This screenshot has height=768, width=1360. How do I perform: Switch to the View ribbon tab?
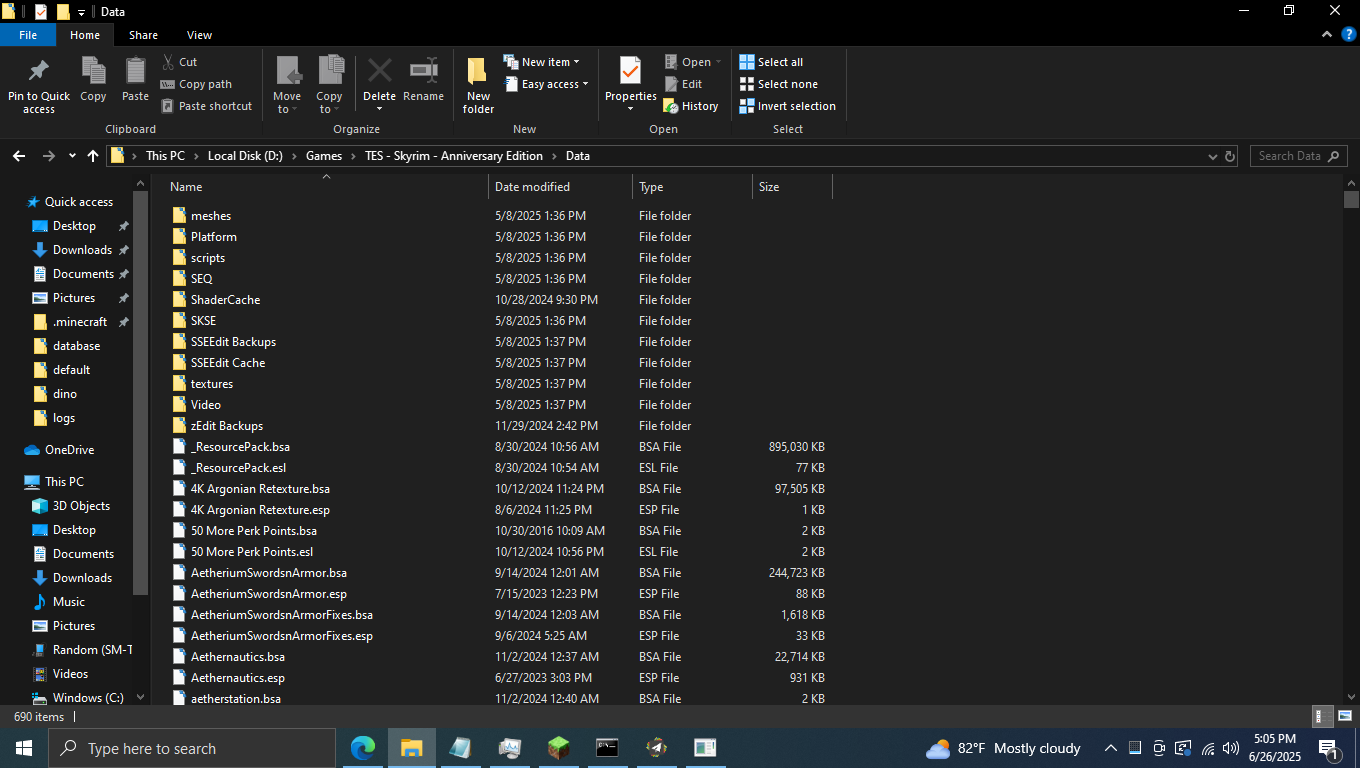[x=199, y=35]
